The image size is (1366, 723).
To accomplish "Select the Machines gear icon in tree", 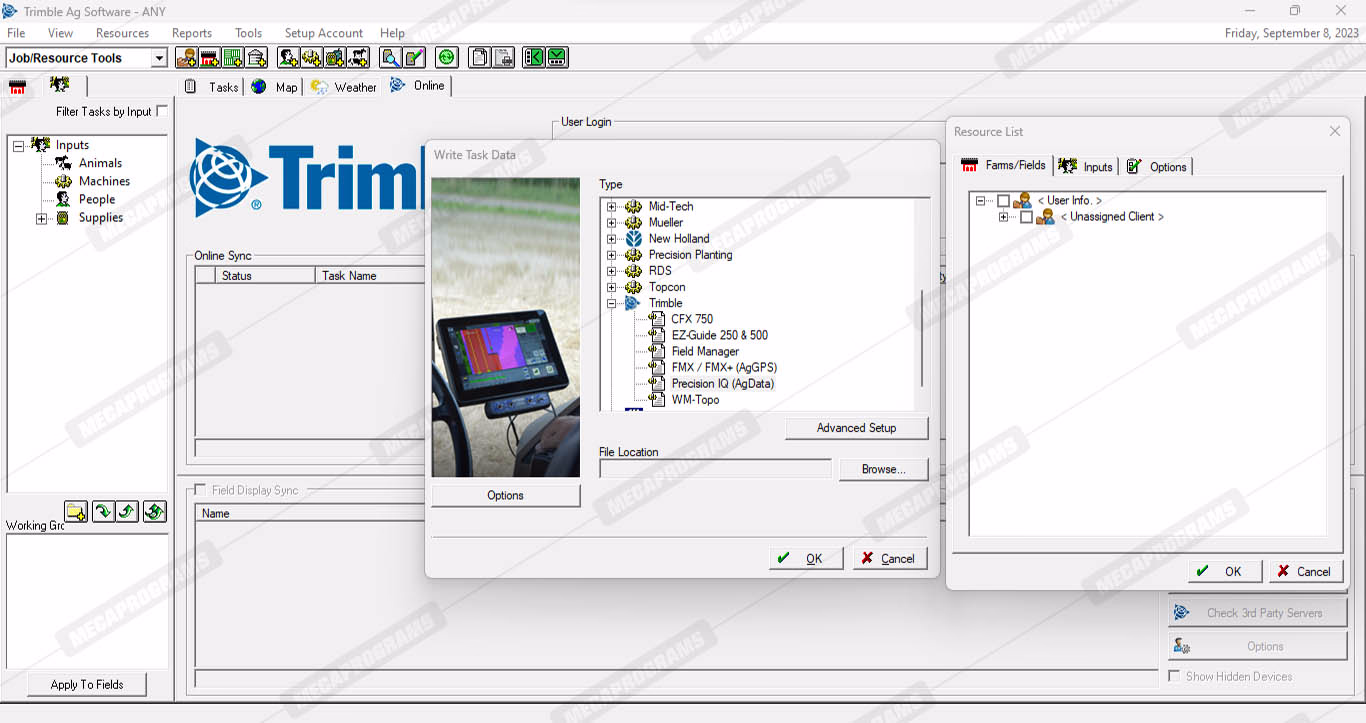I will tap(63, 181).
